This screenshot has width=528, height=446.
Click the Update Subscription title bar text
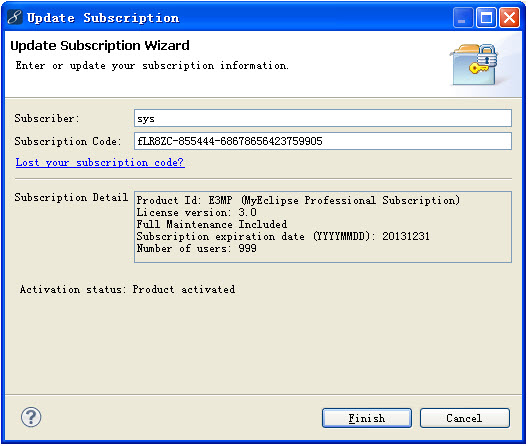[103, 18]
